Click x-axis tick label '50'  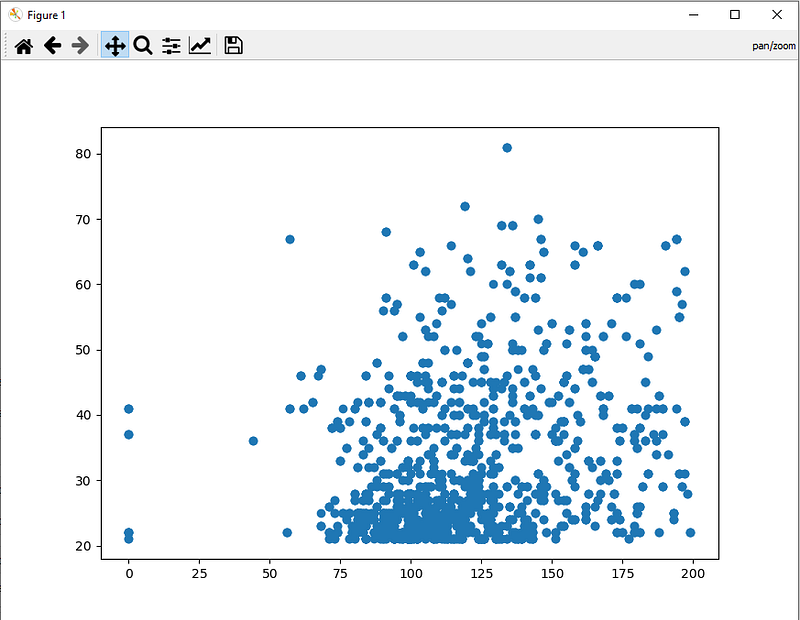[x=269, y=574]
